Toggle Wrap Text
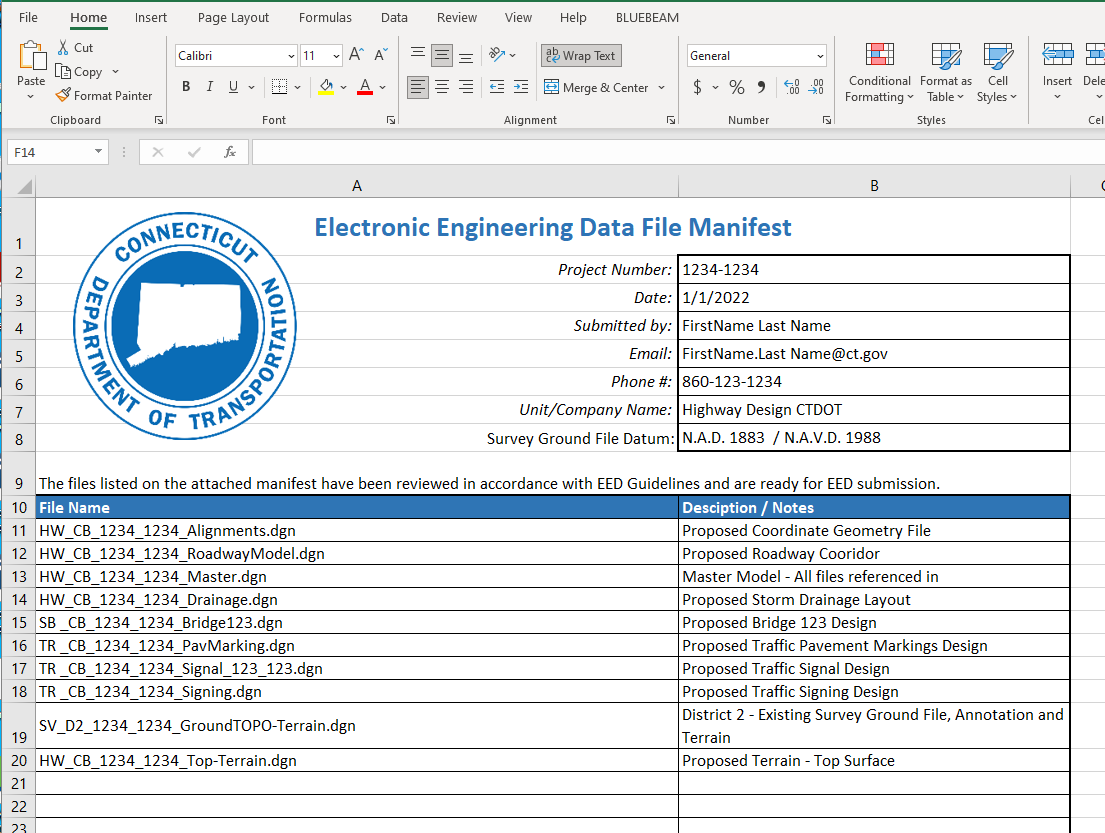1105x833 pixels. pyautogui.click(x=581, y=56)
